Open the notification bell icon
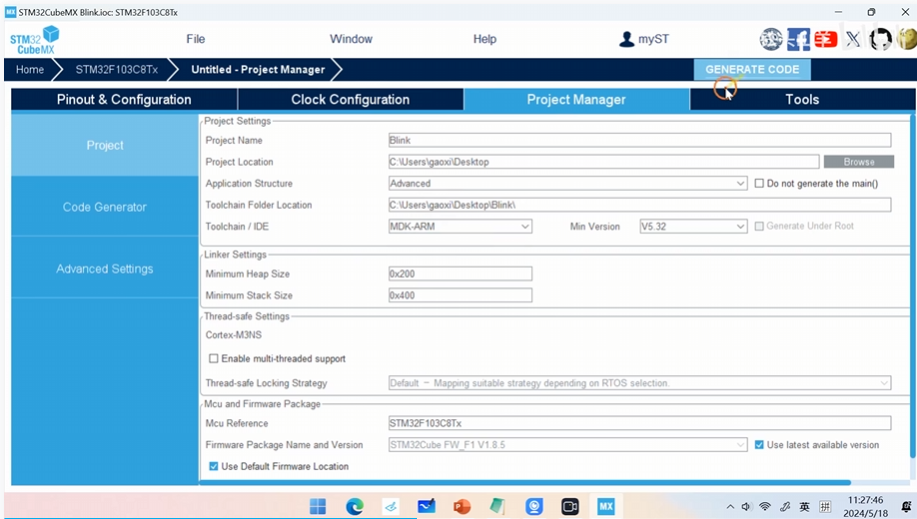 coord(906,507)
